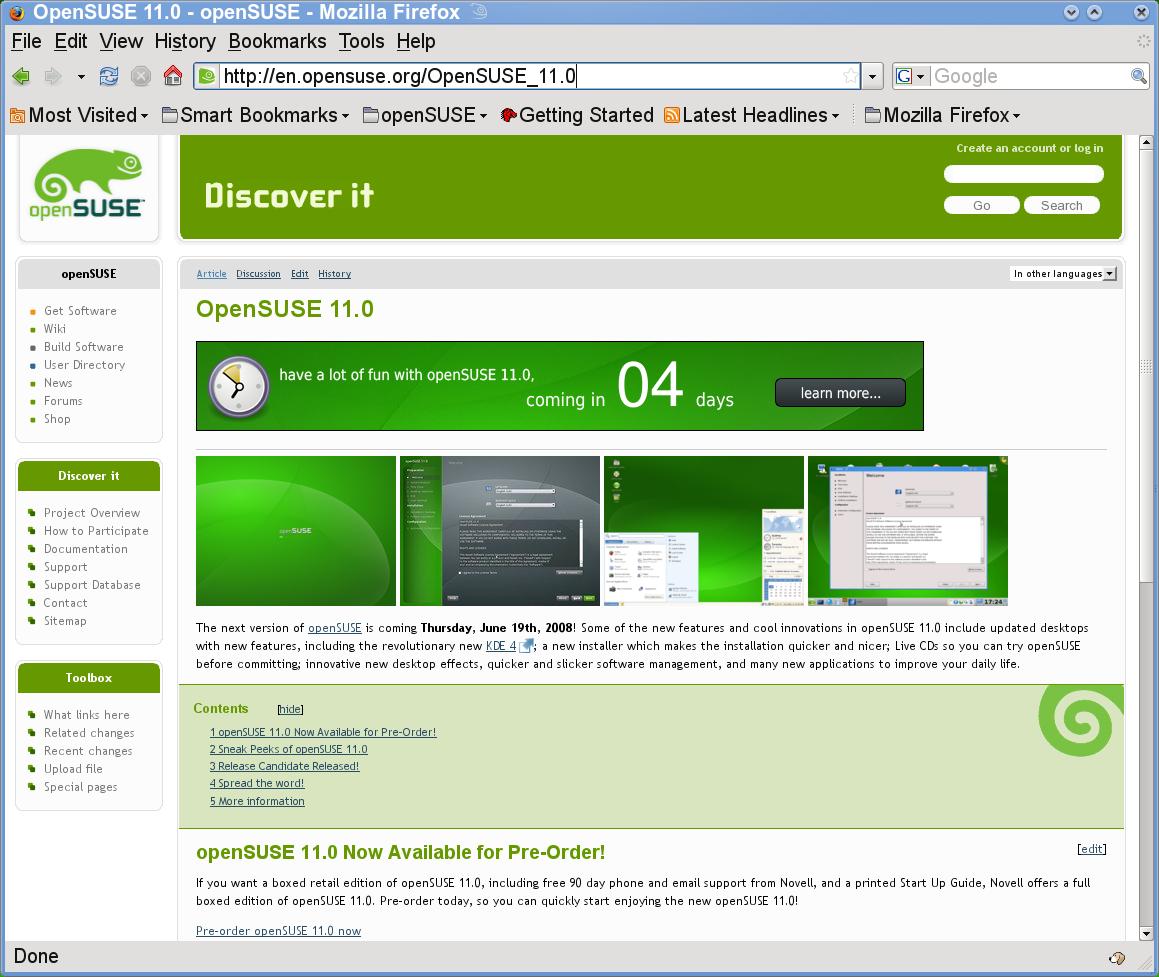1159x977 pixels.
Task: Click the search magnifier icon
Action: [1138, 76]
